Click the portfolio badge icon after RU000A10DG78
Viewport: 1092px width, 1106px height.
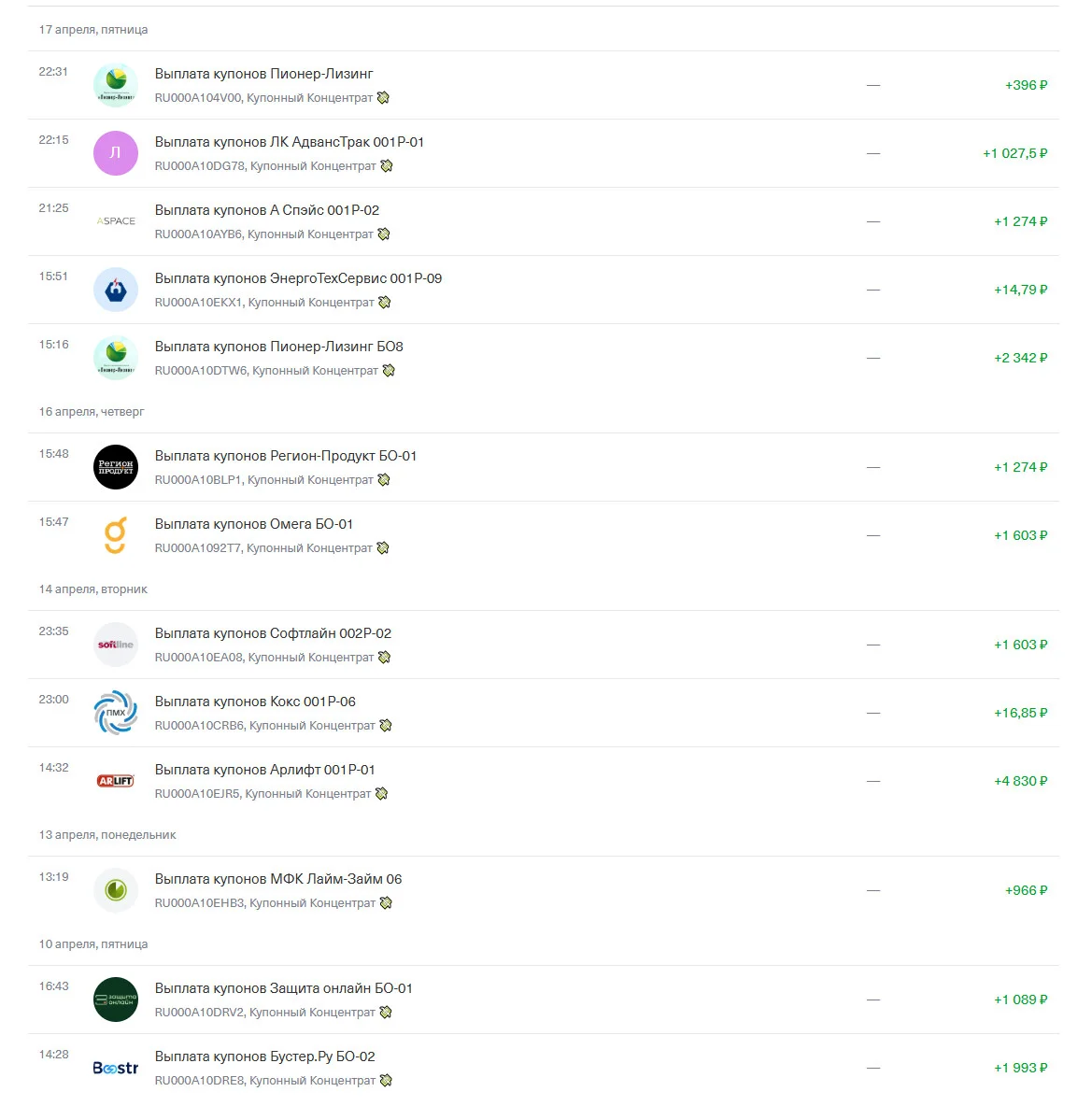[x=387, y=166]
